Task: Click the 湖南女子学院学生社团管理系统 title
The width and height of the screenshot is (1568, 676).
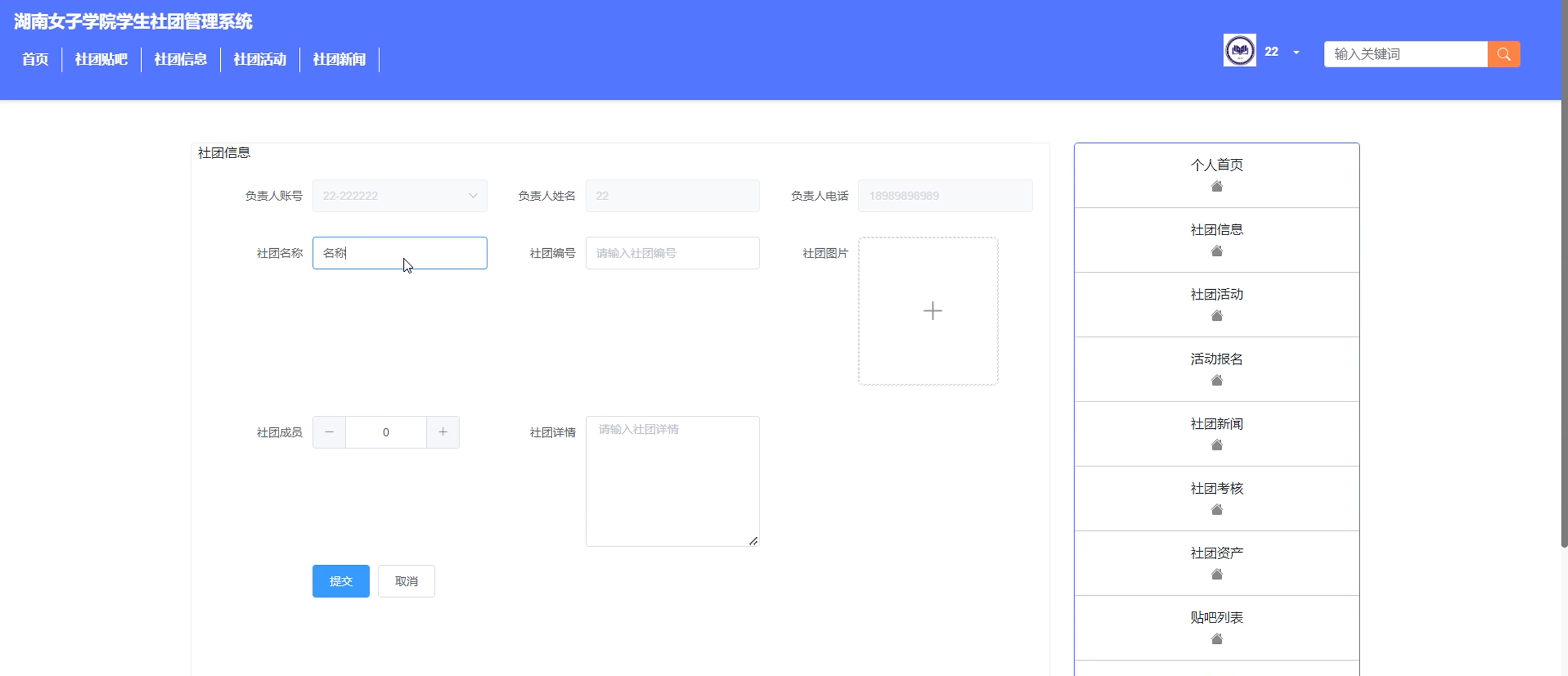Action: 132,22
